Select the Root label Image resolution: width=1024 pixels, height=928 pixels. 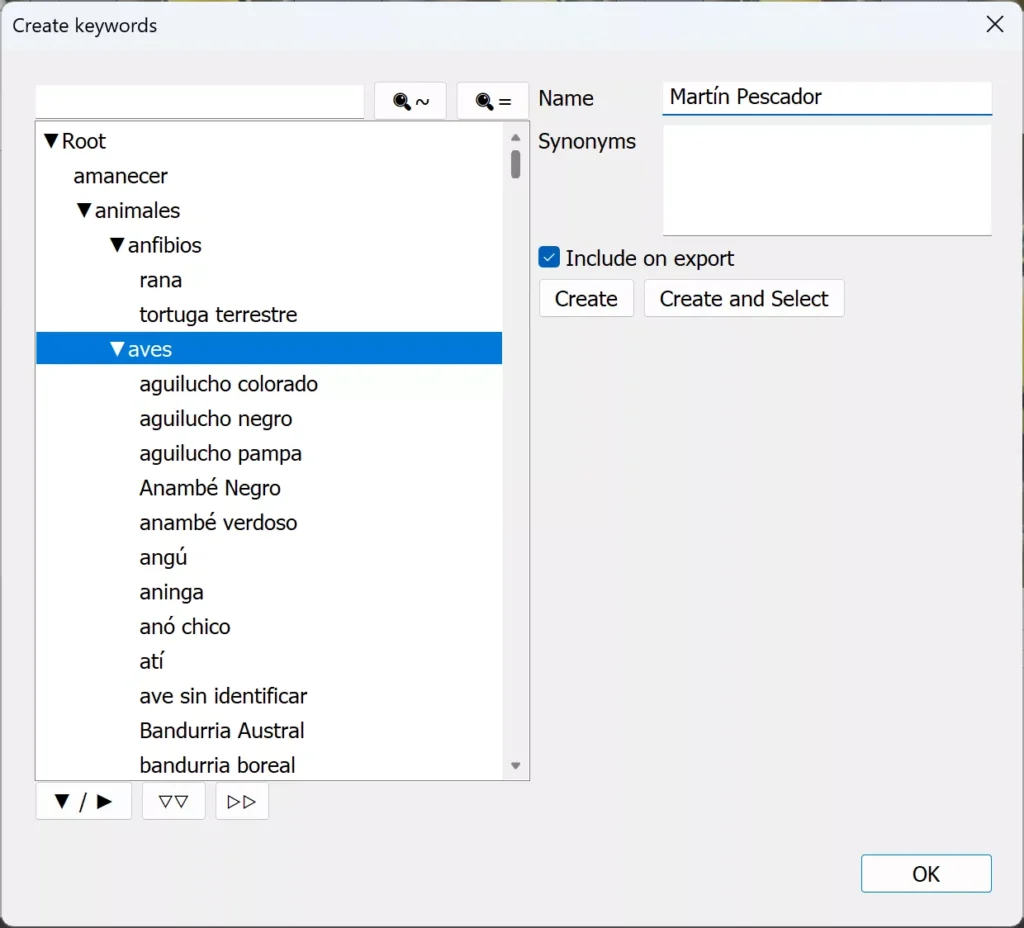84,141
